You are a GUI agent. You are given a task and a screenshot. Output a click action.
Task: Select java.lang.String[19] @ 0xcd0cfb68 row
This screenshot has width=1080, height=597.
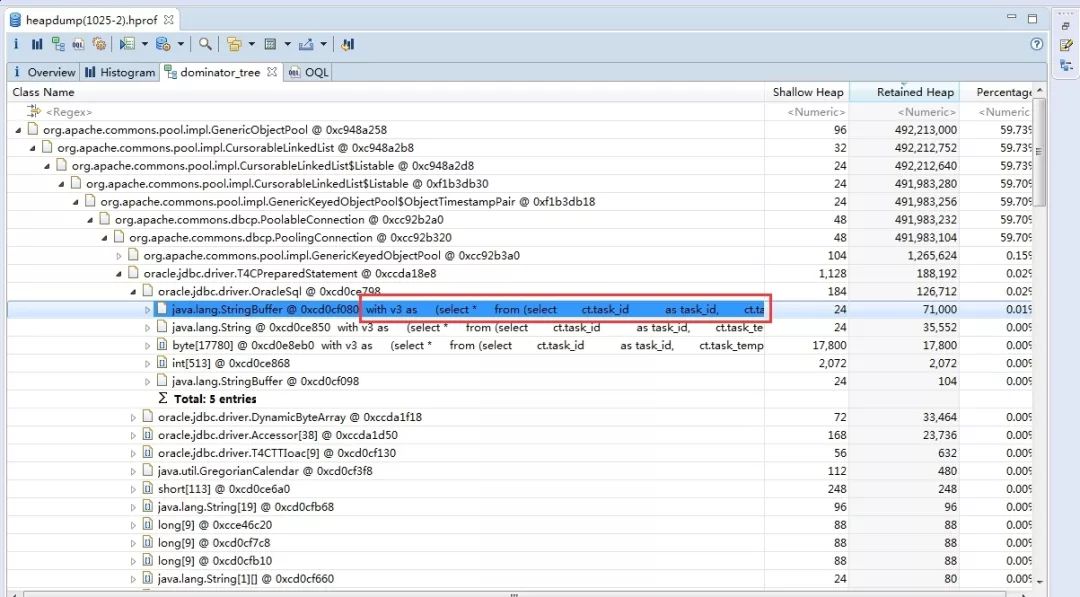pos(520,507)
